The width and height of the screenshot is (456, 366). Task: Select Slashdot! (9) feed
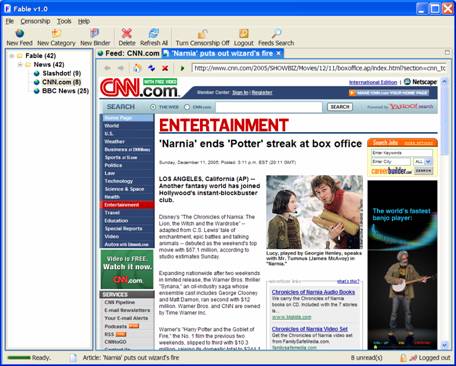tap(61, 73)
